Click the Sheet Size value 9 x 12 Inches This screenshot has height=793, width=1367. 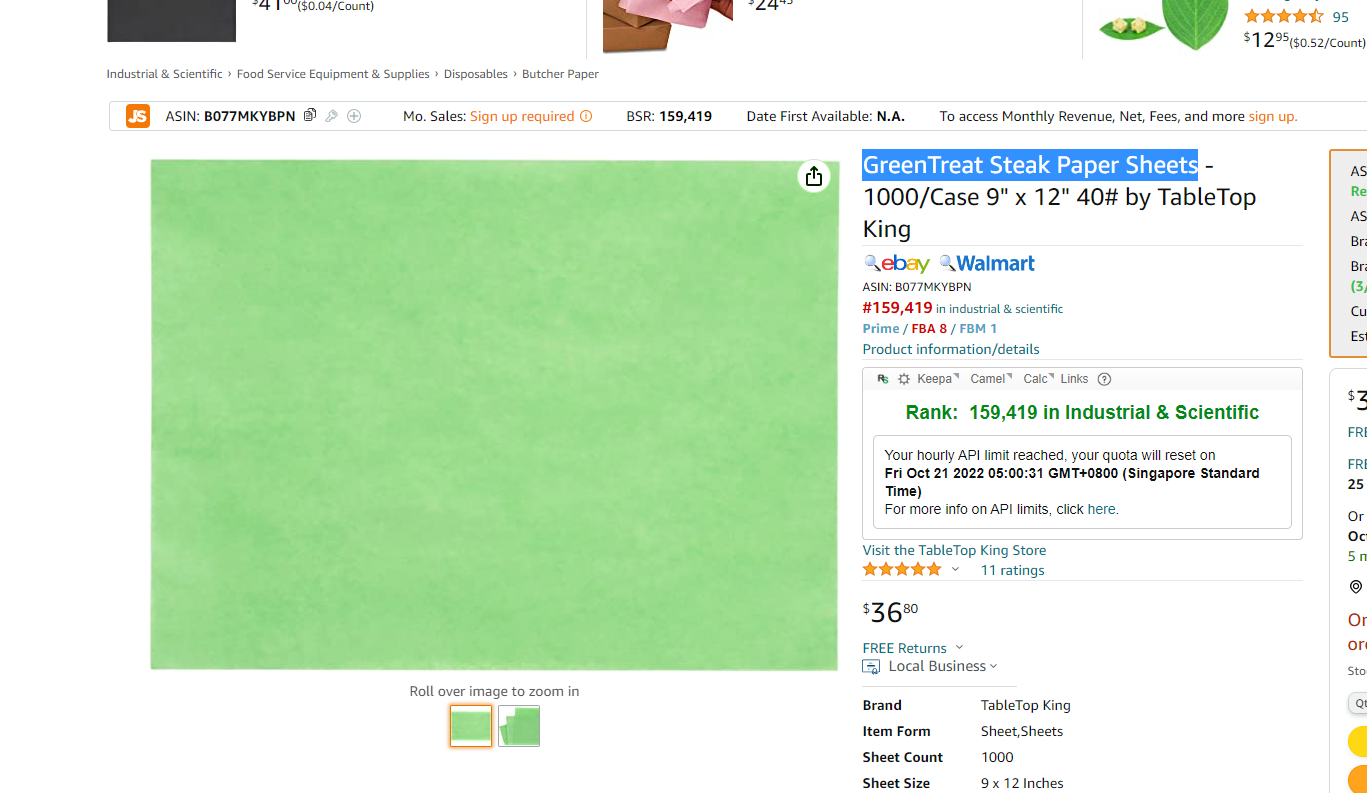coord(1022,783)
